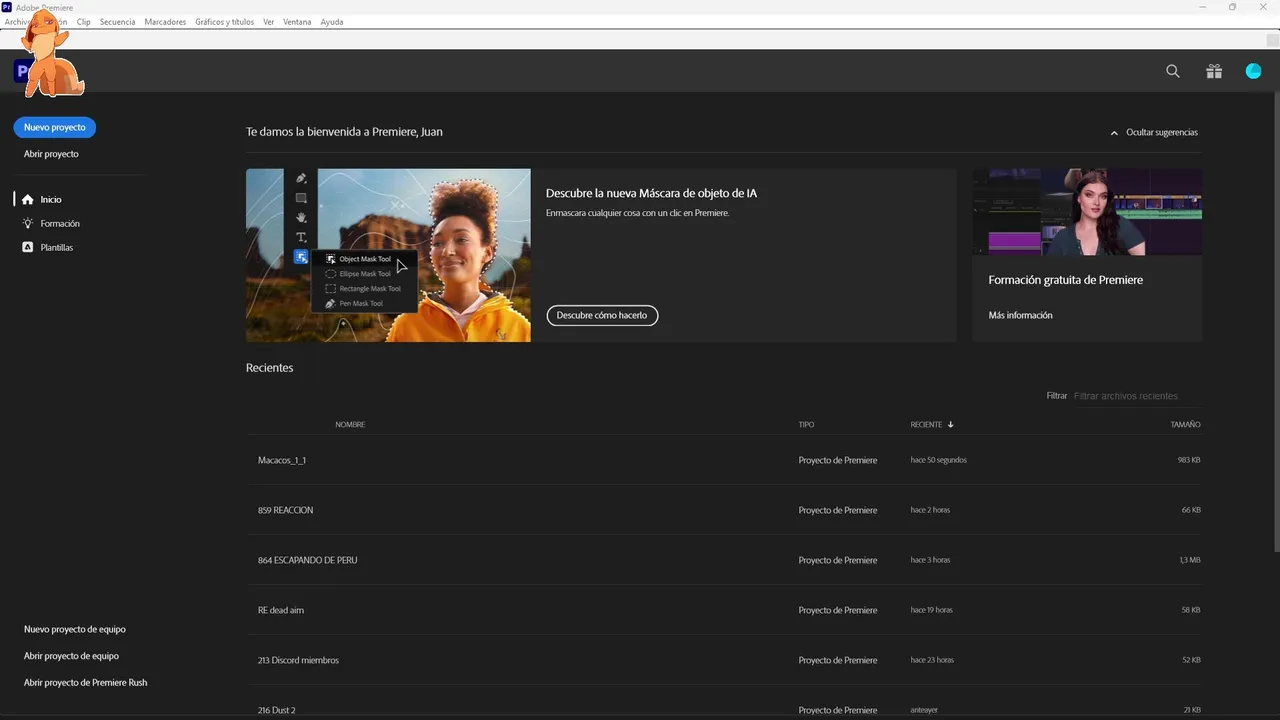Click Abrir proyecto de equipo
Screen dimensions: 1280x720
[x=71, y=656]
